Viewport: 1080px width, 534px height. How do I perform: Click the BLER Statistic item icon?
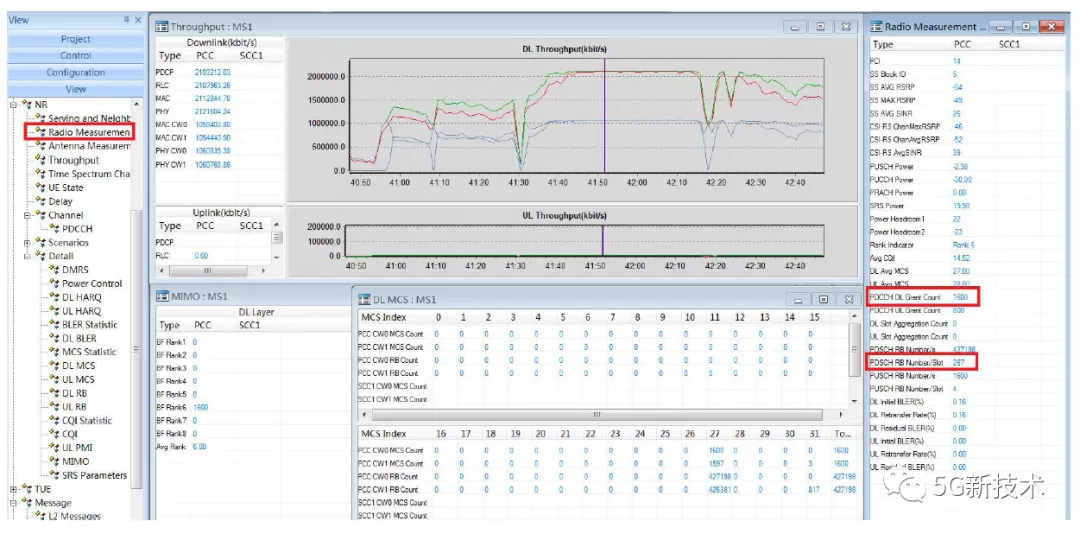coord(54,325)
